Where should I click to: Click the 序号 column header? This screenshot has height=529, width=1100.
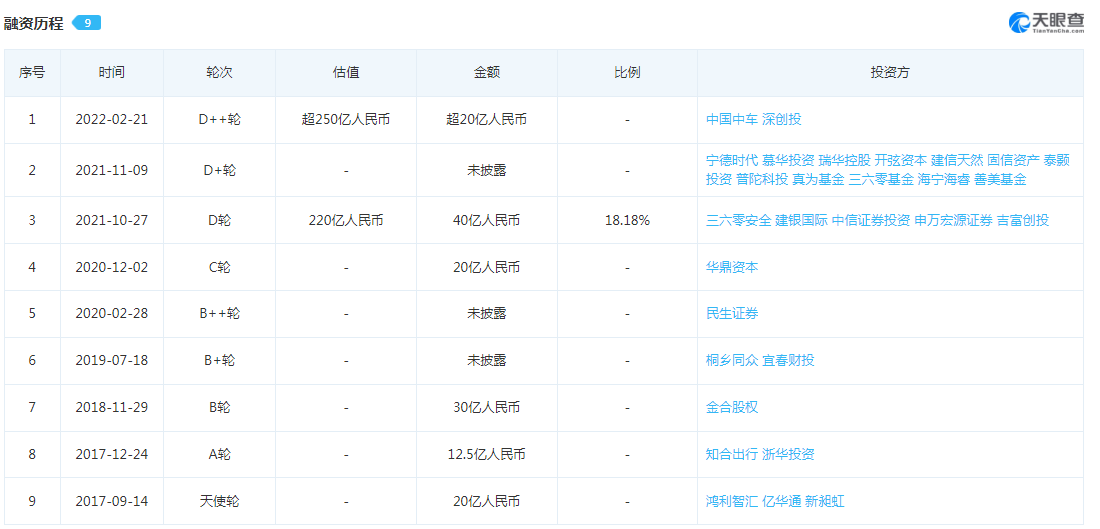pyautogui.click(x=32, y=72)
